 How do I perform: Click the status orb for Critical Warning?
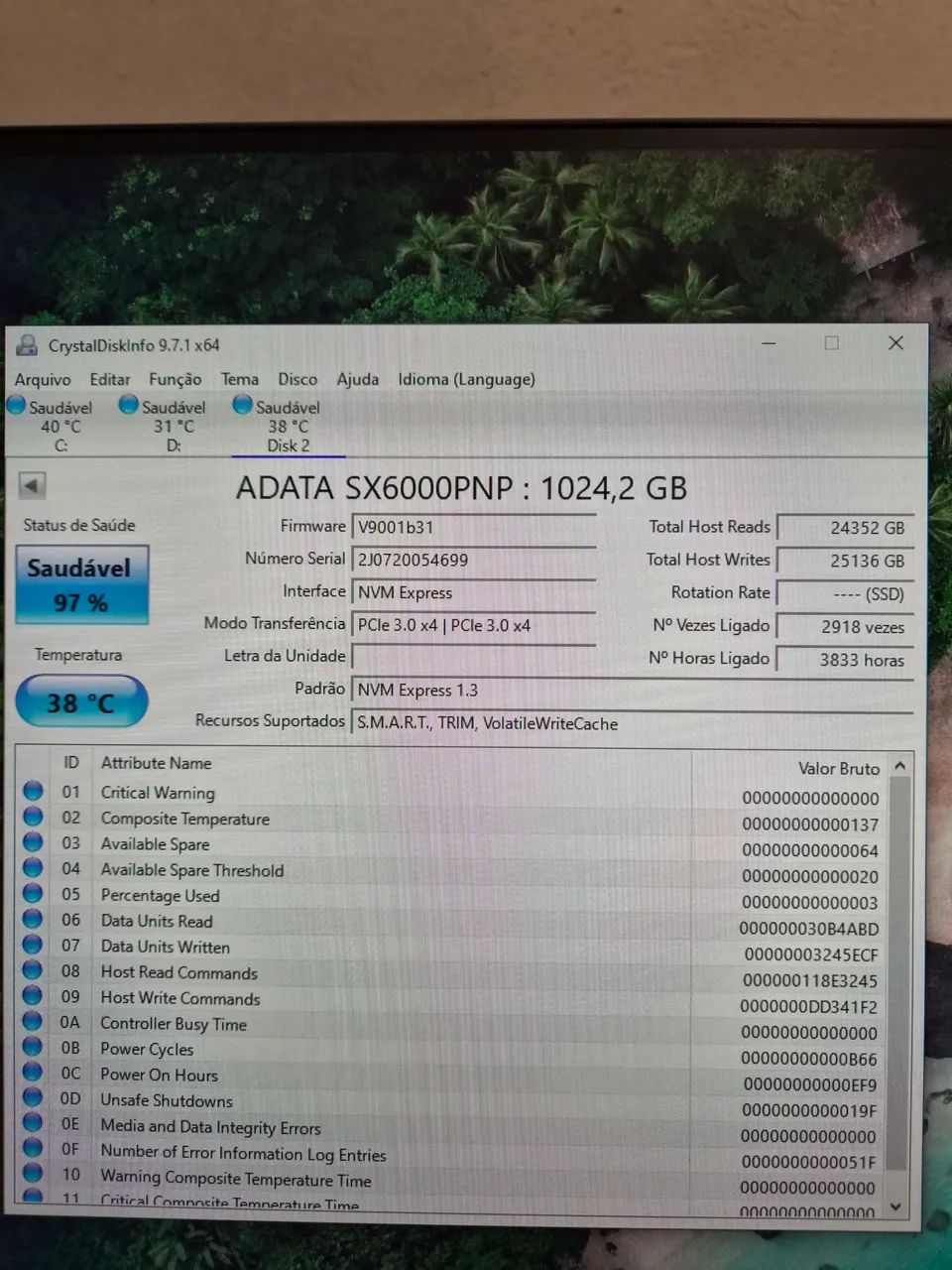click(x=33, y=791)
